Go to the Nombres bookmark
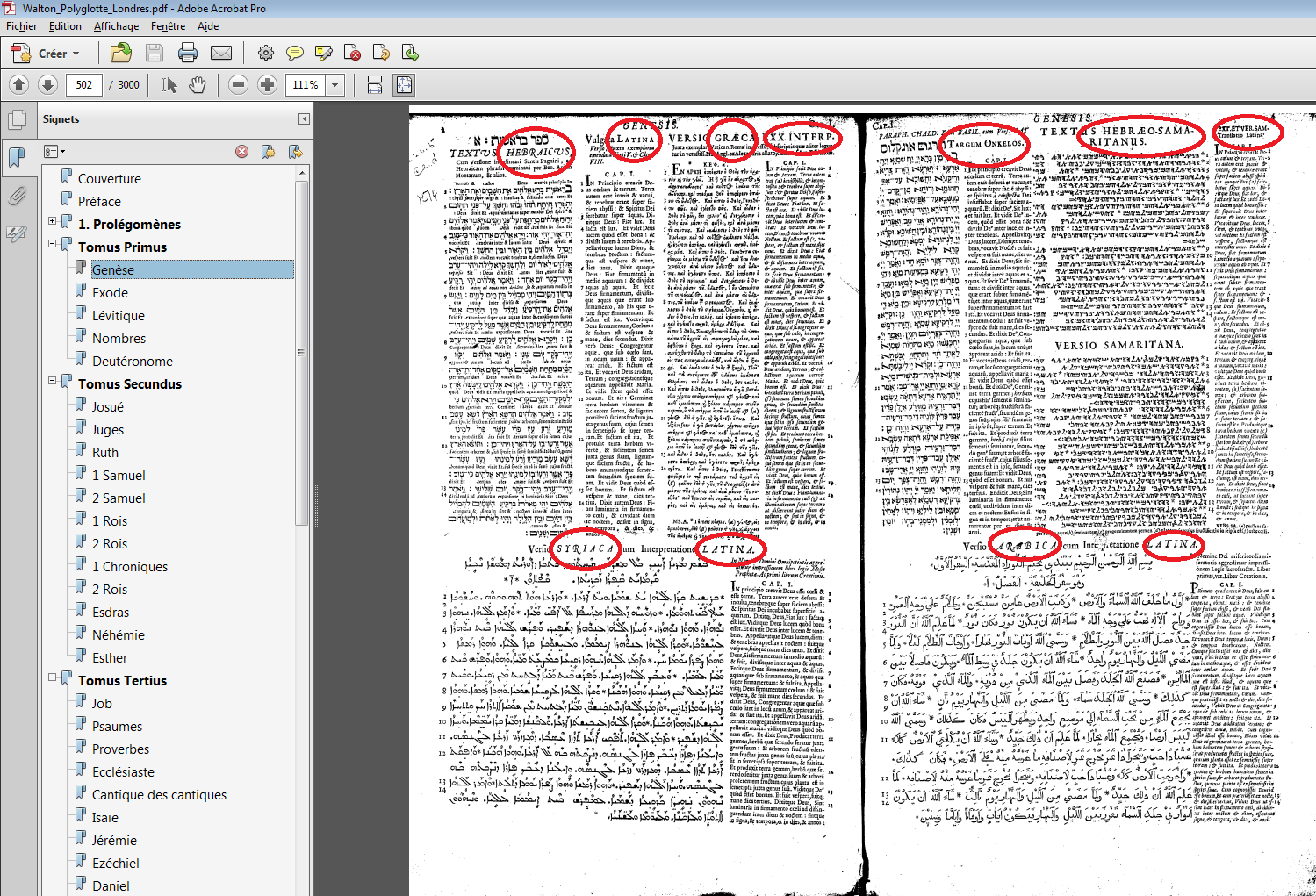The image size is (1316, 896). [x=119, y=339]
